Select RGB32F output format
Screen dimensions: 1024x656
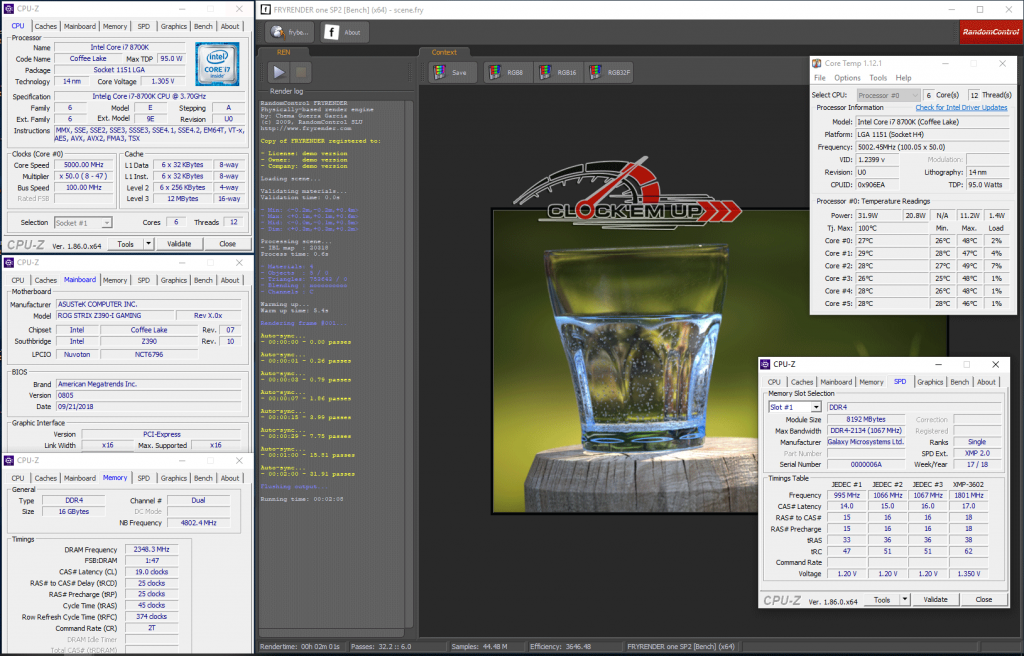click(609, 72)
